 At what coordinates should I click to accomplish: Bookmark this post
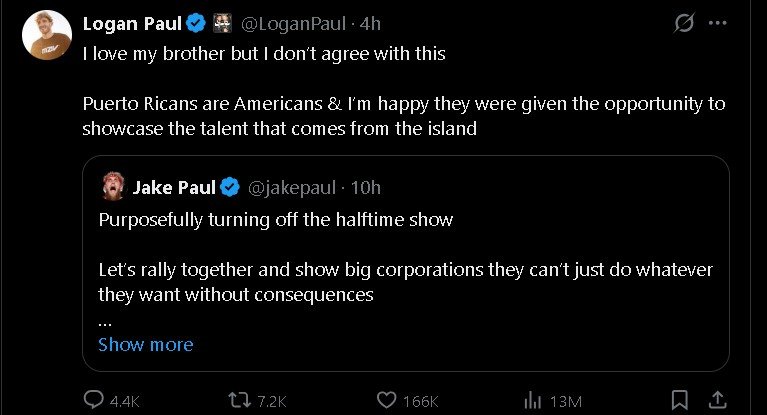click(x=679, y=400)
